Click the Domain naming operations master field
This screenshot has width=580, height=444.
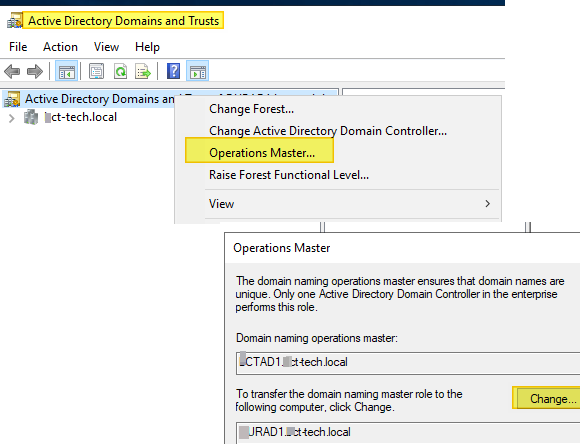click(408, 363)
